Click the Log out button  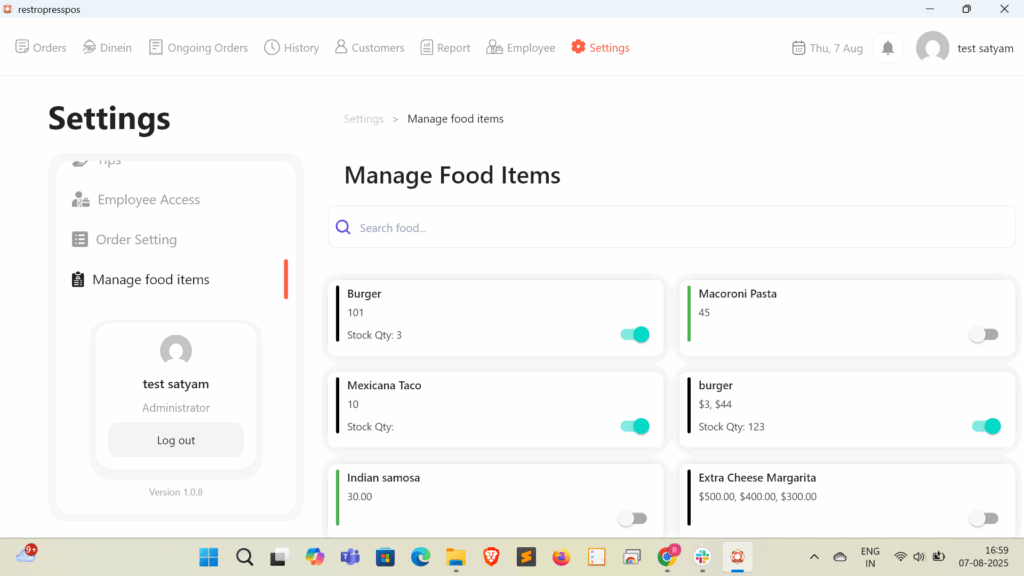click(x=176, y=440)
